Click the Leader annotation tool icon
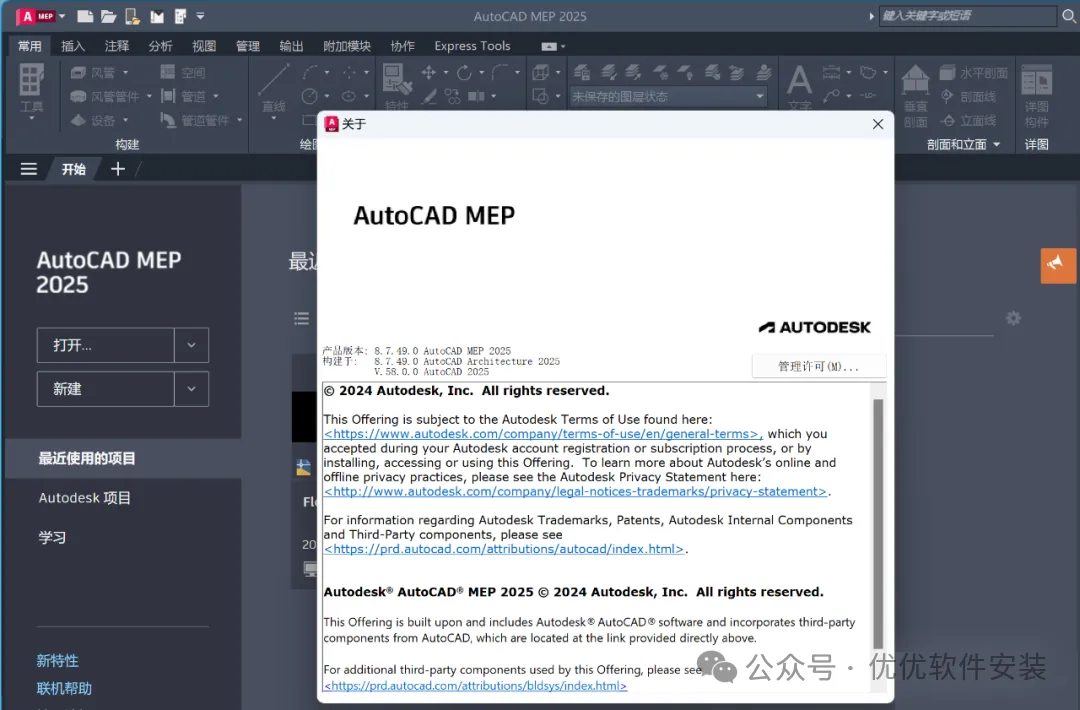This screenshot has height=710, width=1080. [x=831, y=96]
